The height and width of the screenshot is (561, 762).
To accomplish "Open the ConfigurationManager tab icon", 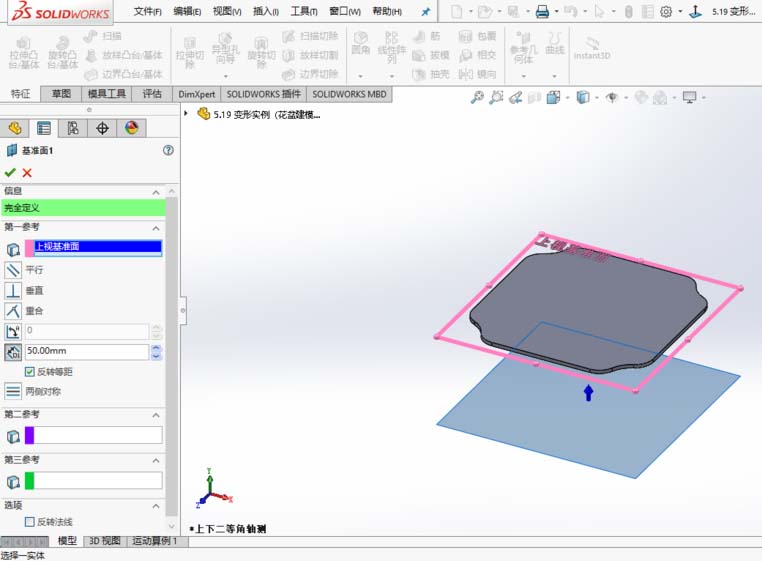I will [x=73, y=128].
